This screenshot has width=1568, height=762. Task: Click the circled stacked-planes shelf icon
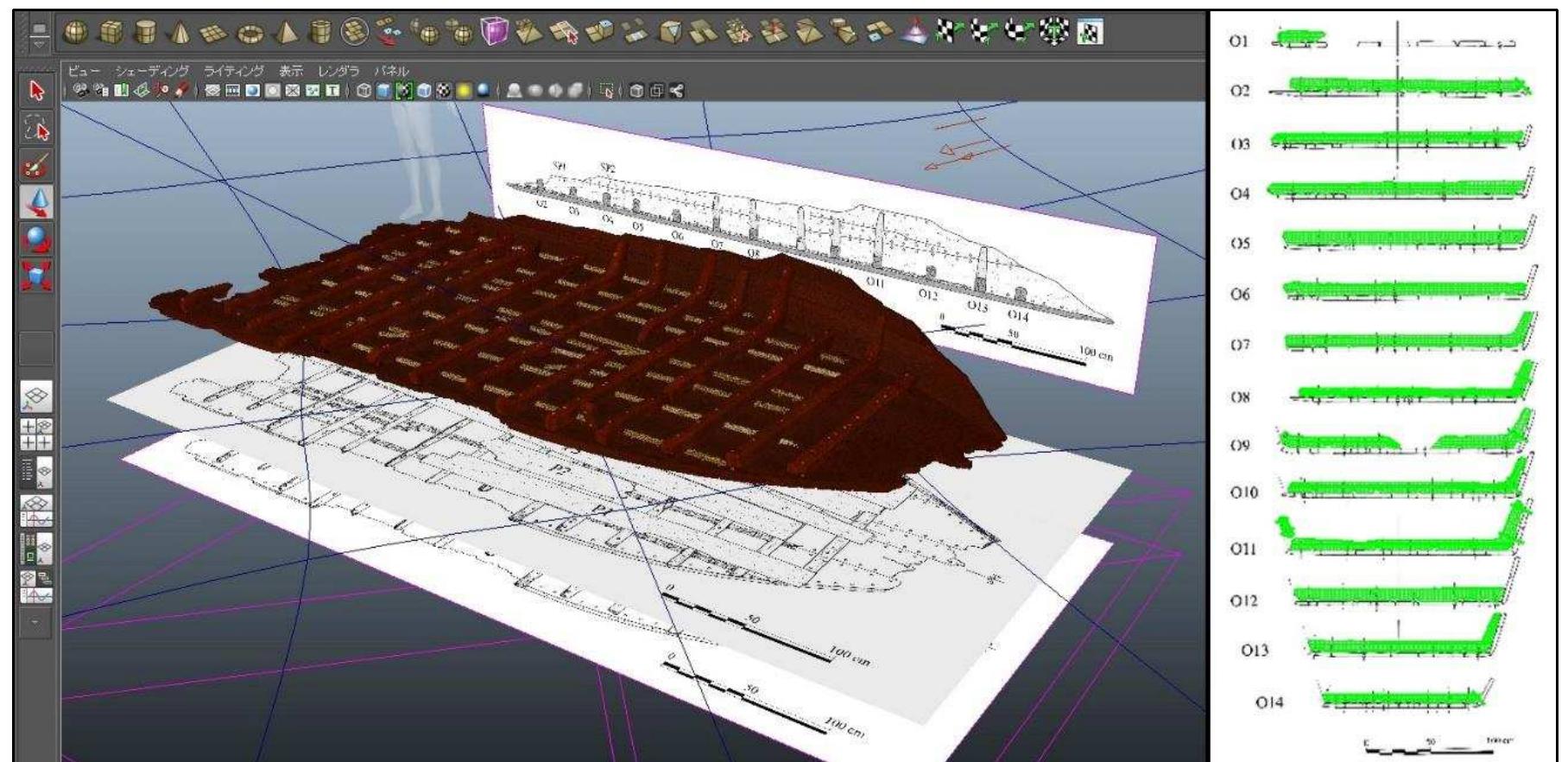355,32
